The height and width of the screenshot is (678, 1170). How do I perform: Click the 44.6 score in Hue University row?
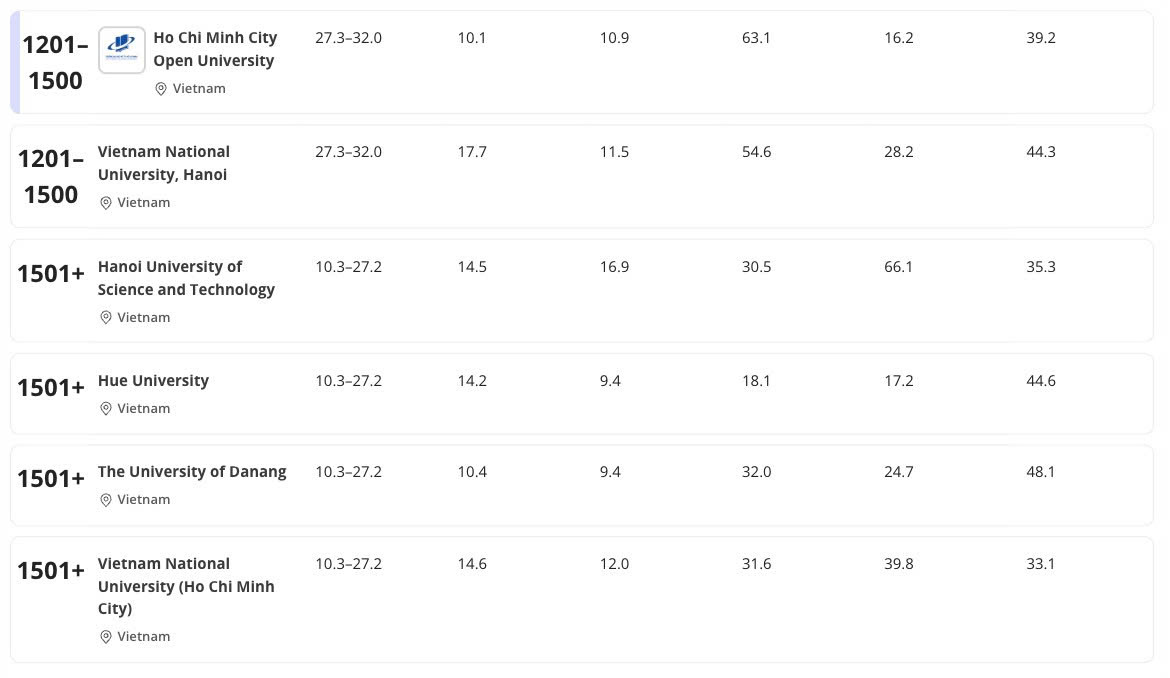[x=1040, y=381]
